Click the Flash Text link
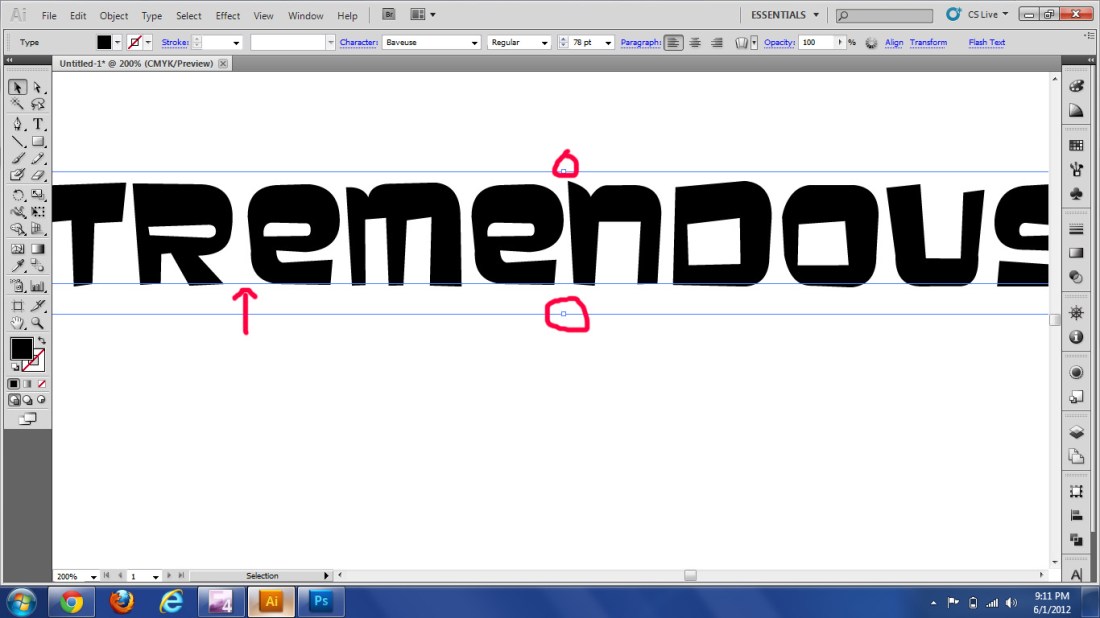The width and height of the screenshot is (1100, 618). [x=986, y=43]
